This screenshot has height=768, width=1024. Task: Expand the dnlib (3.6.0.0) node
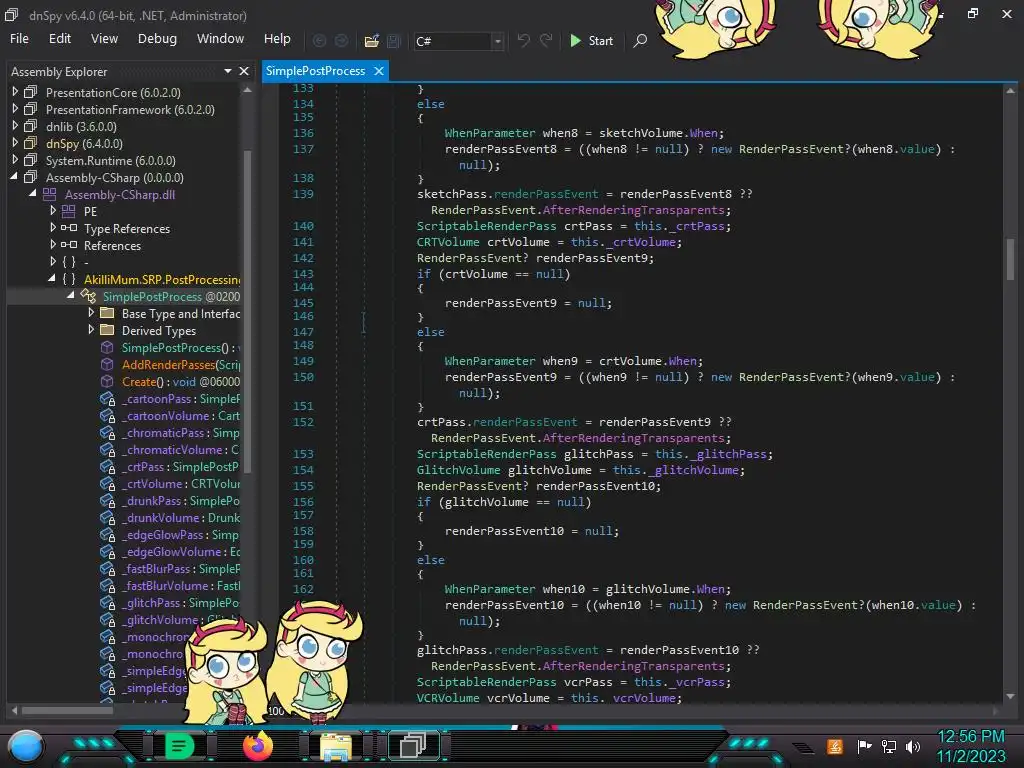point(15,126)
